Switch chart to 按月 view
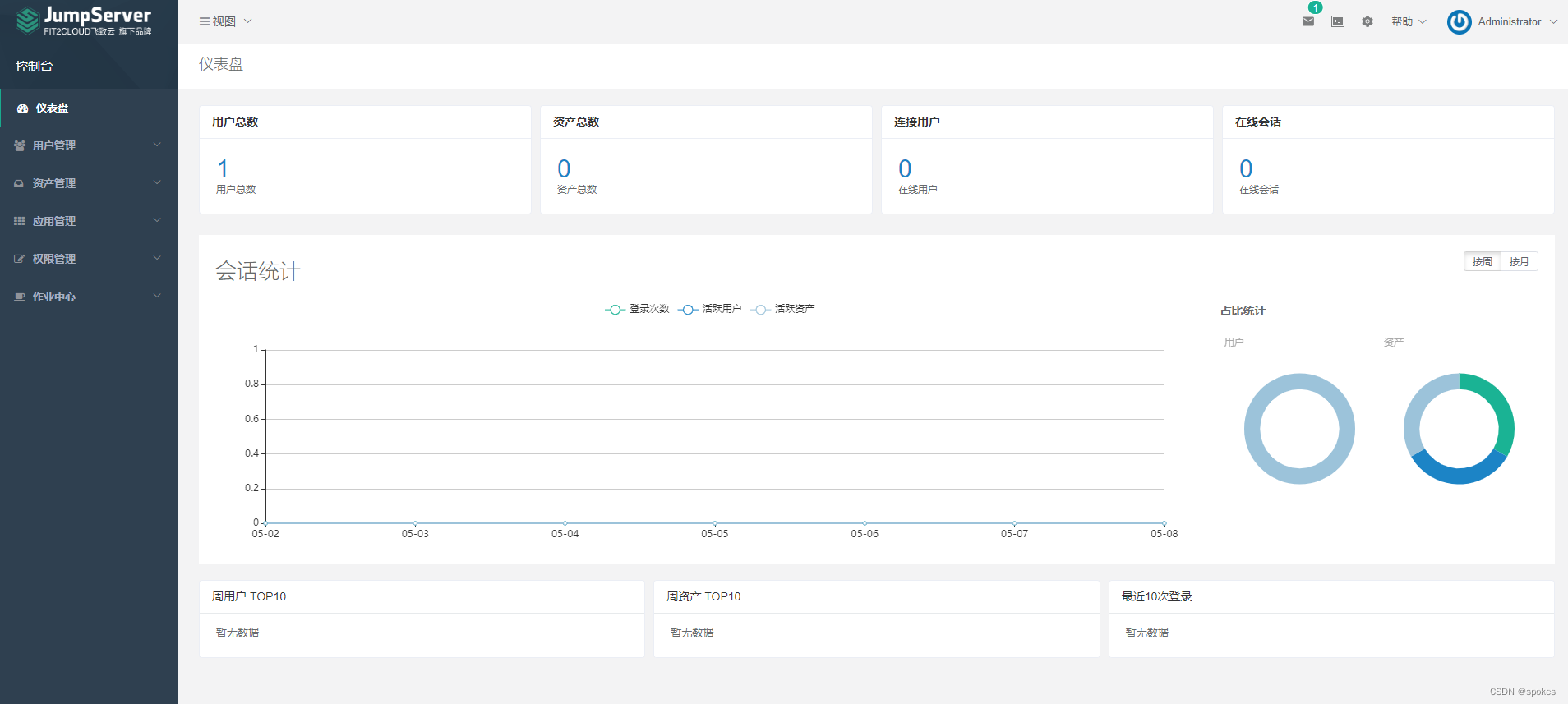This screenshot has width=1568, height=704. [1519, 261]
